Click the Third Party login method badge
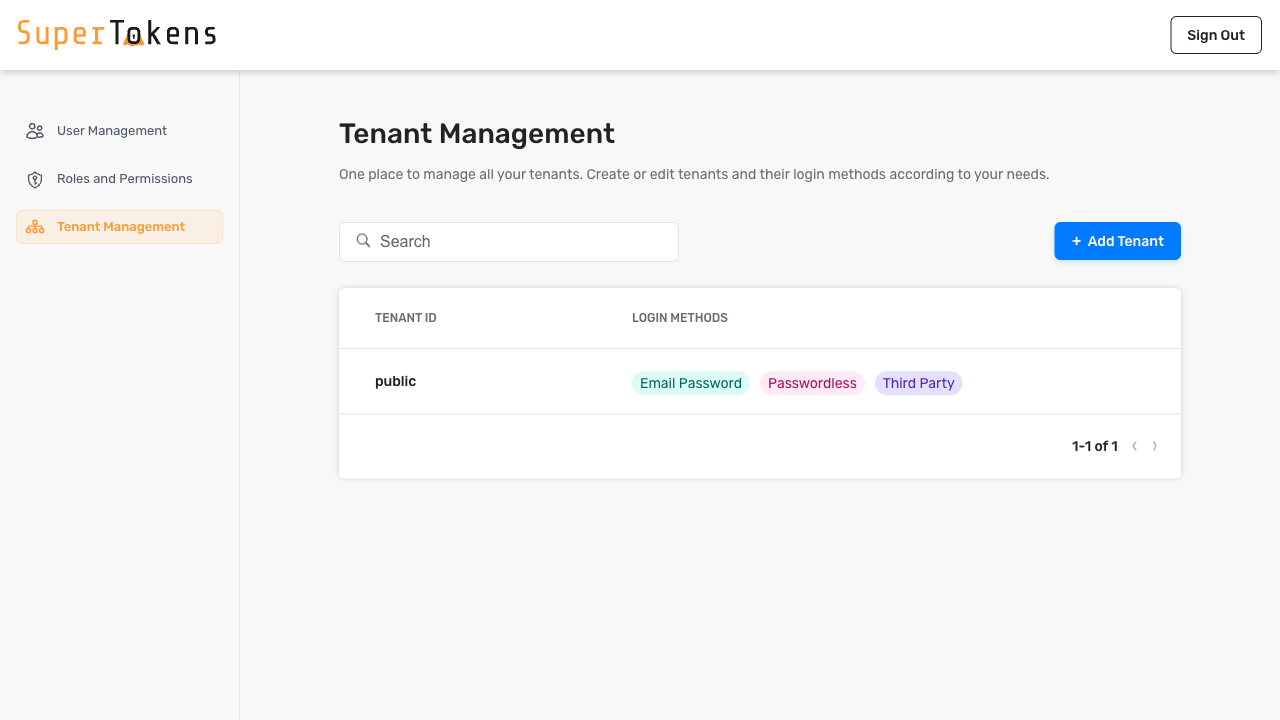This screenshot has height=720, width=1280. 918,383
